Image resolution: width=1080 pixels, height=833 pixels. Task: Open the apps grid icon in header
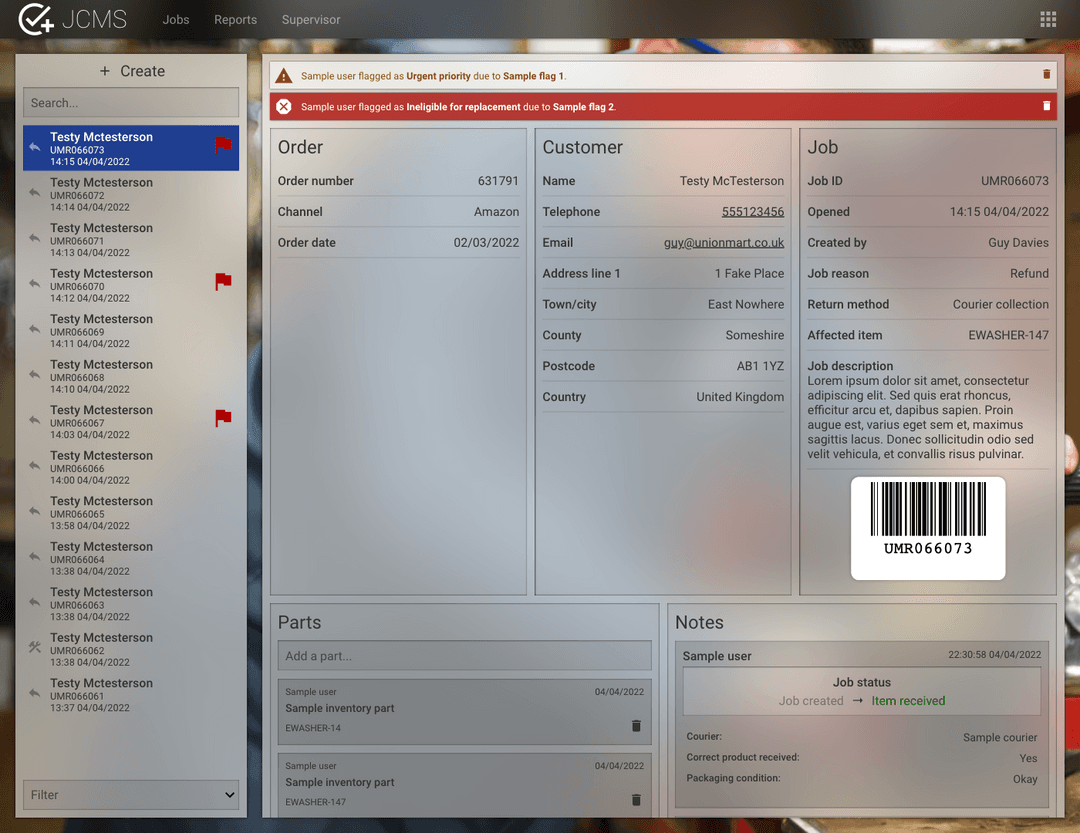coord(1048,19)
